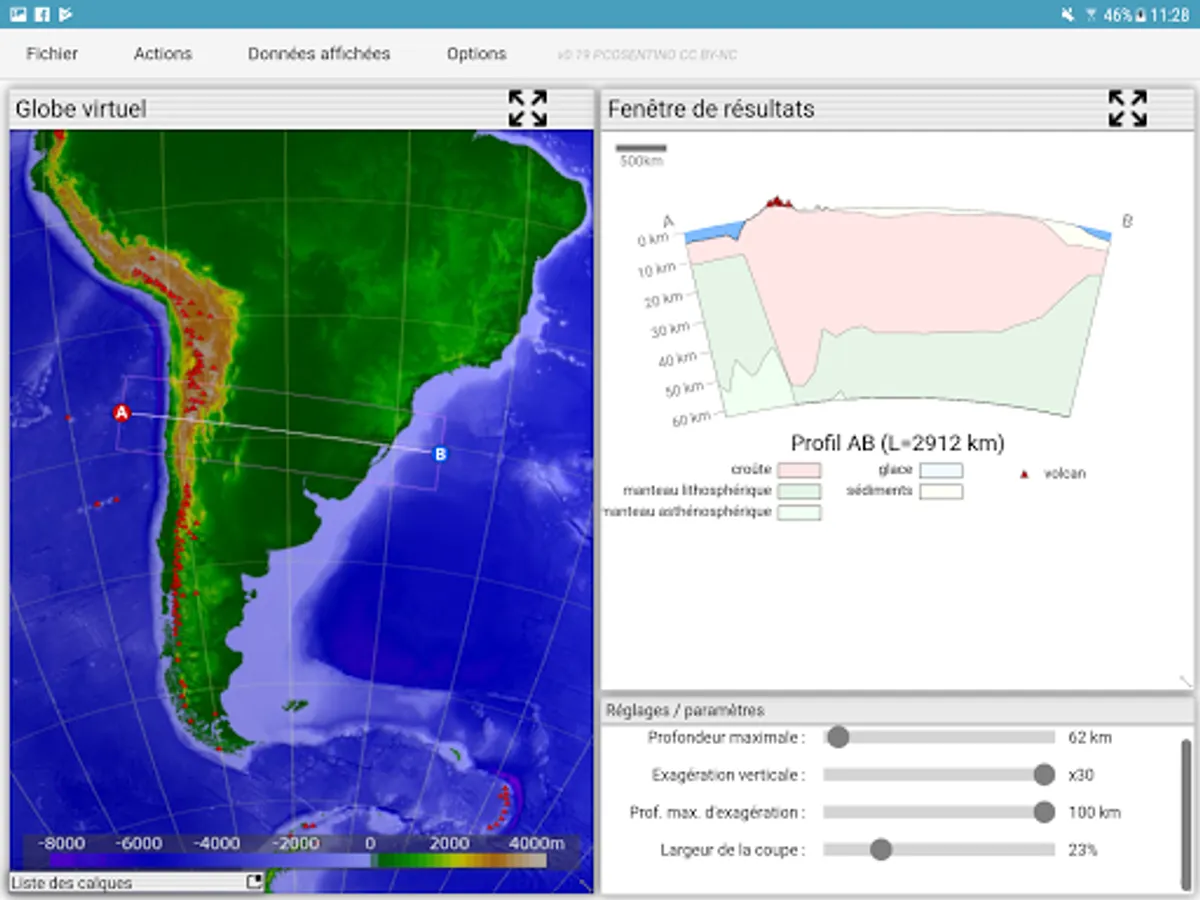Screen dimensions: 1200x900
Task: Click the Globe virtuel panel title
Action: click(81, 109)
